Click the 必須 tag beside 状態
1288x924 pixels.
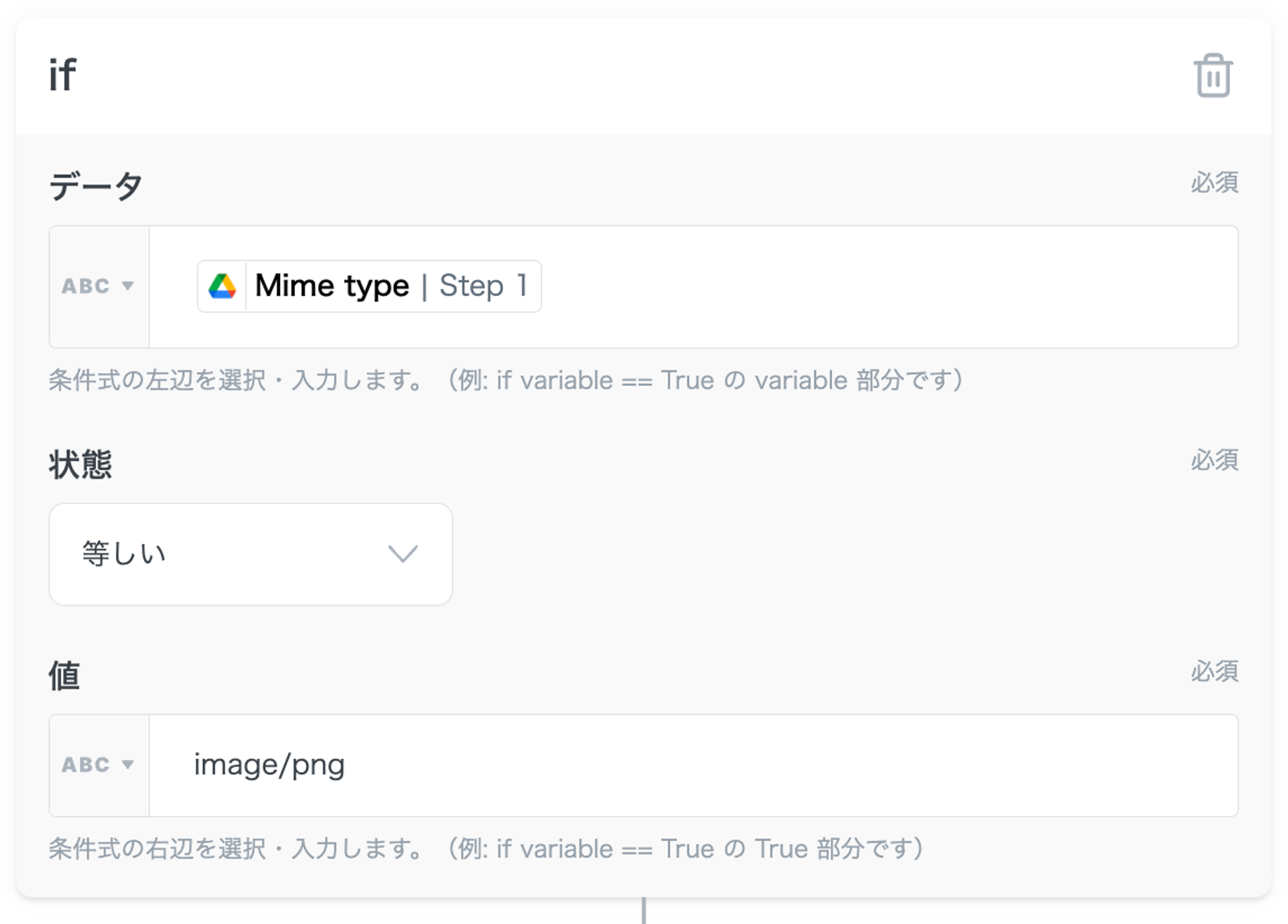(x=1214, y=460)
